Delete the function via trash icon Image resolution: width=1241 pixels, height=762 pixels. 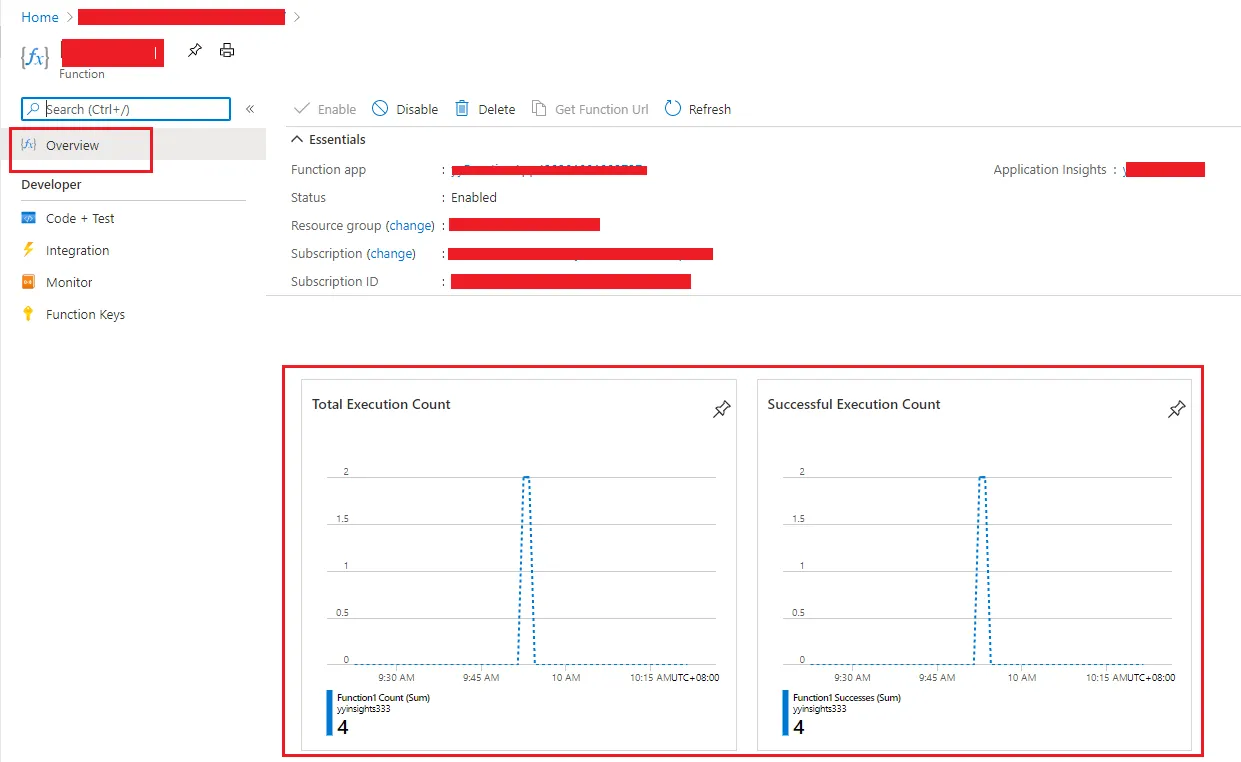[462, 108]
